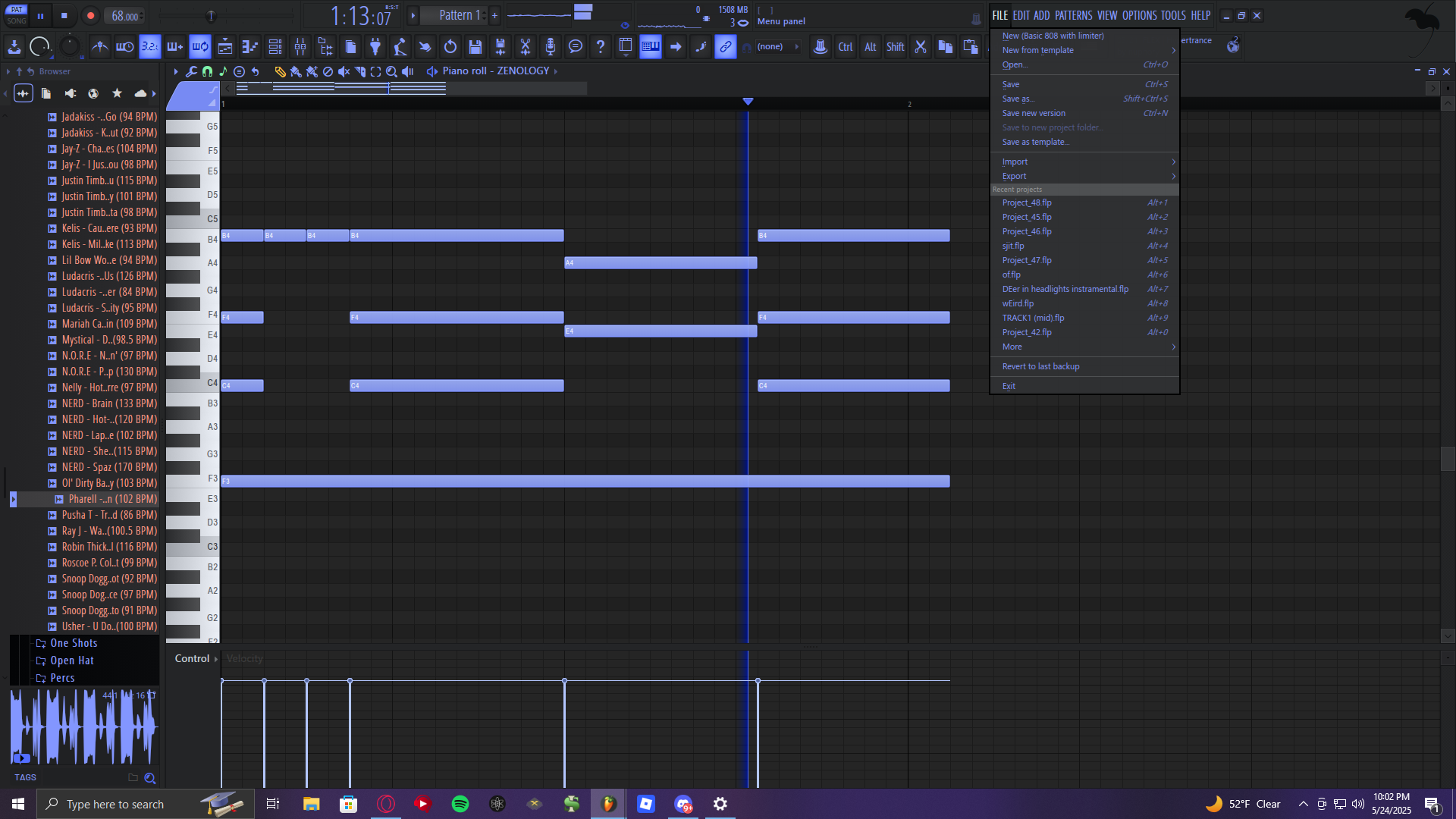Open the PATTERNS menu
Viewport: 1456px width, 819px height.
pyautogui.click(x=1073, y=15)
